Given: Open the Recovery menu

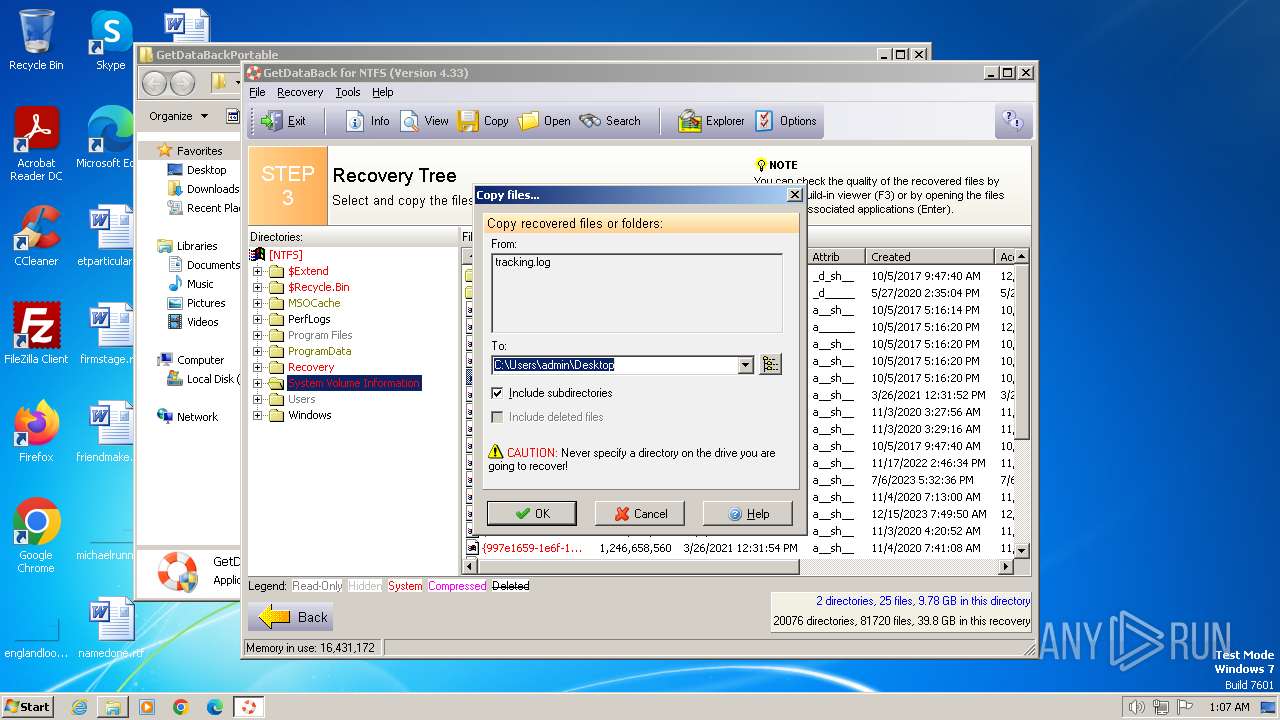Looking at the screenshot, I should click(x=300, y=92).
